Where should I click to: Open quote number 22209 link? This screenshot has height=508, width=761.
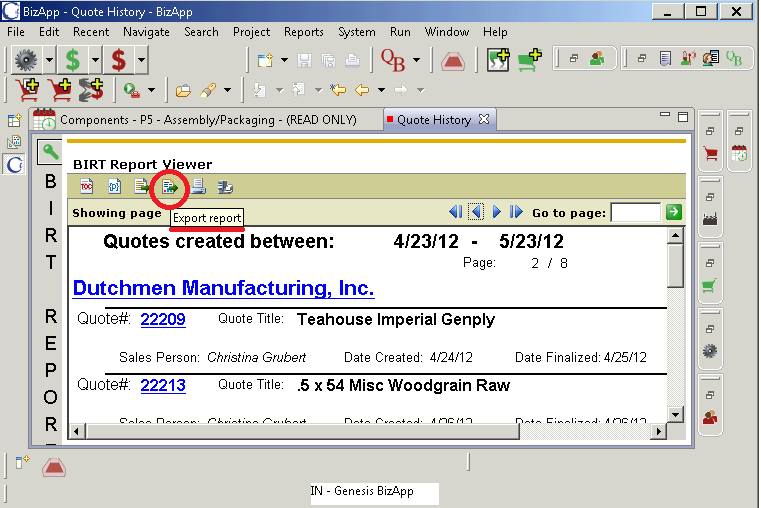[x=163, y=319]
